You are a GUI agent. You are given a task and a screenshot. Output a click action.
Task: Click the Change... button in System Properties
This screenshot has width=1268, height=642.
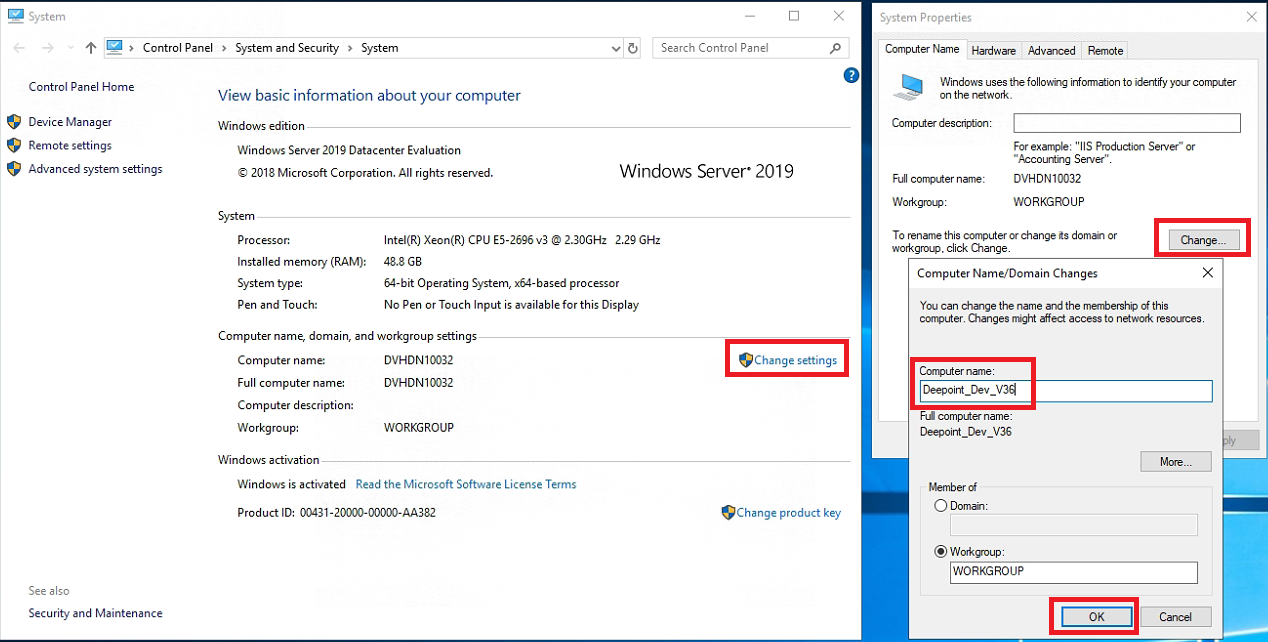[x=1202, y=240]
